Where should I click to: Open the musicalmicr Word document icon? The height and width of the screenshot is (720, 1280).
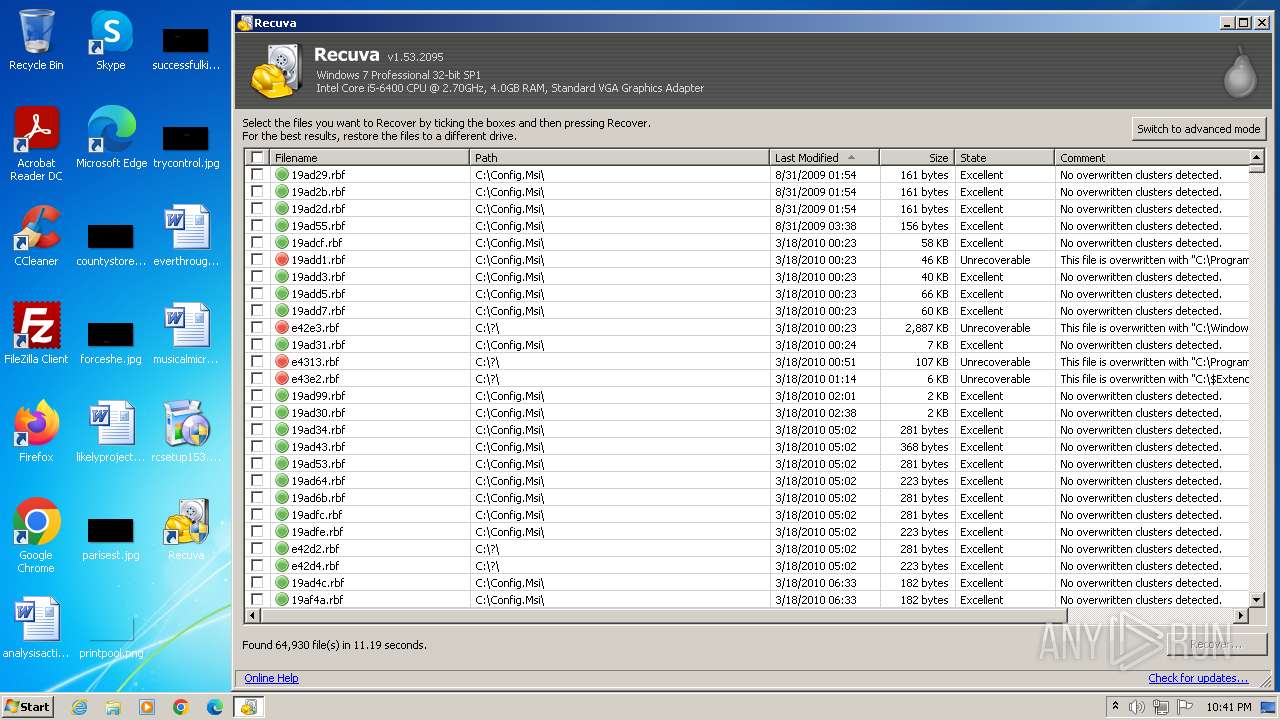tap(186, 334)
